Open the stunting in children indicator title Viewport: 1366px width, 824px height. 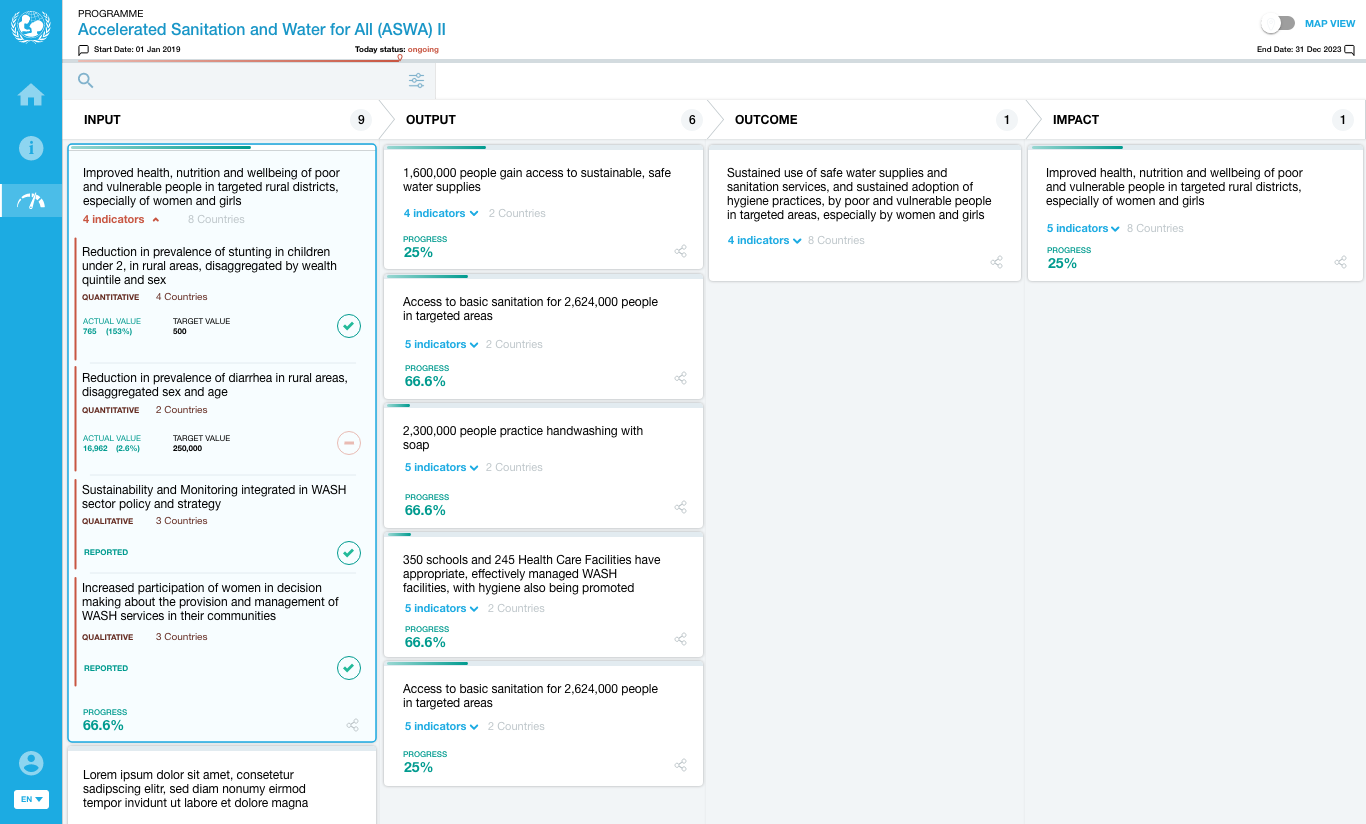click(x=209, y=266)
